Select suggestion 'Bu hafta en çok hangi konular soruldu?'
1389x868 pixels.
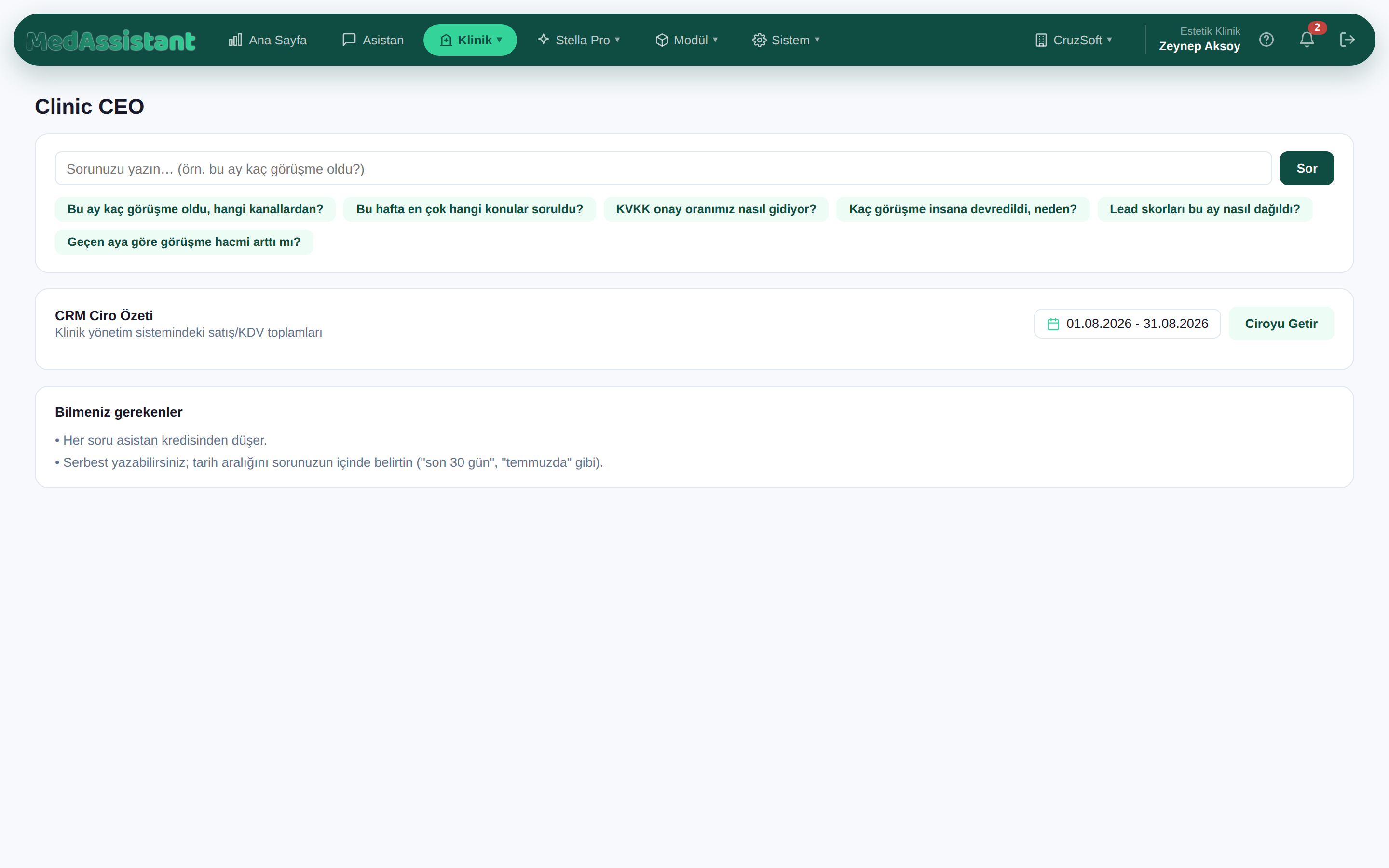469,209
